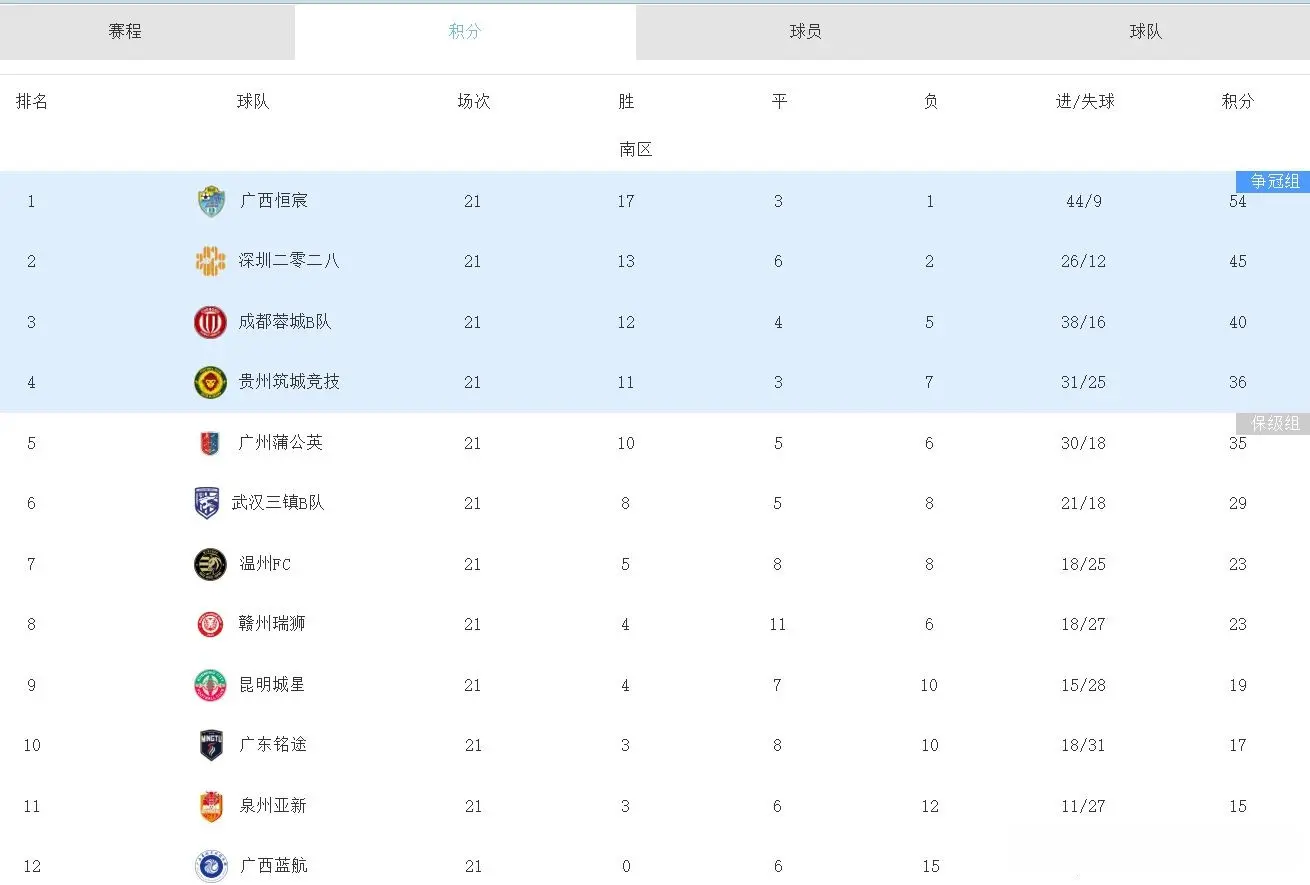Open the 广州蒲公英 team name link
The height and width of the screenshot is (885, 1310).
pos(281,443)
